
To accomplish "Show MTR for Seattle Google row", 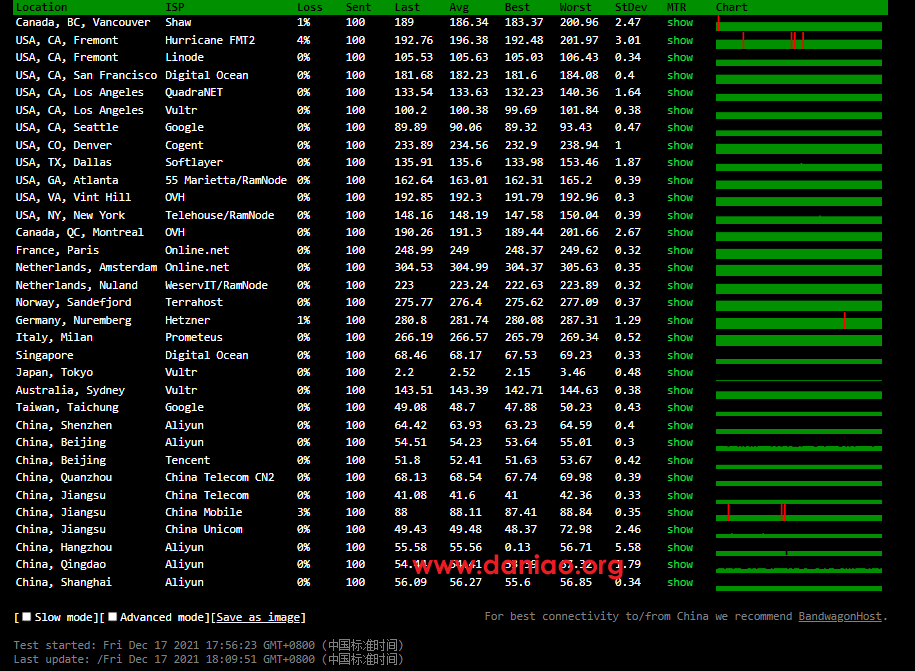I will [680, 127].
